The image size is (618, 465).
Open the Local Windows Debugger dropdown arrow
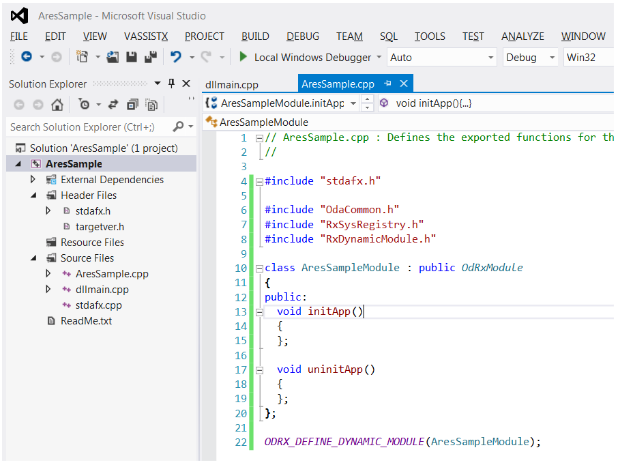[x=379, y=57]
